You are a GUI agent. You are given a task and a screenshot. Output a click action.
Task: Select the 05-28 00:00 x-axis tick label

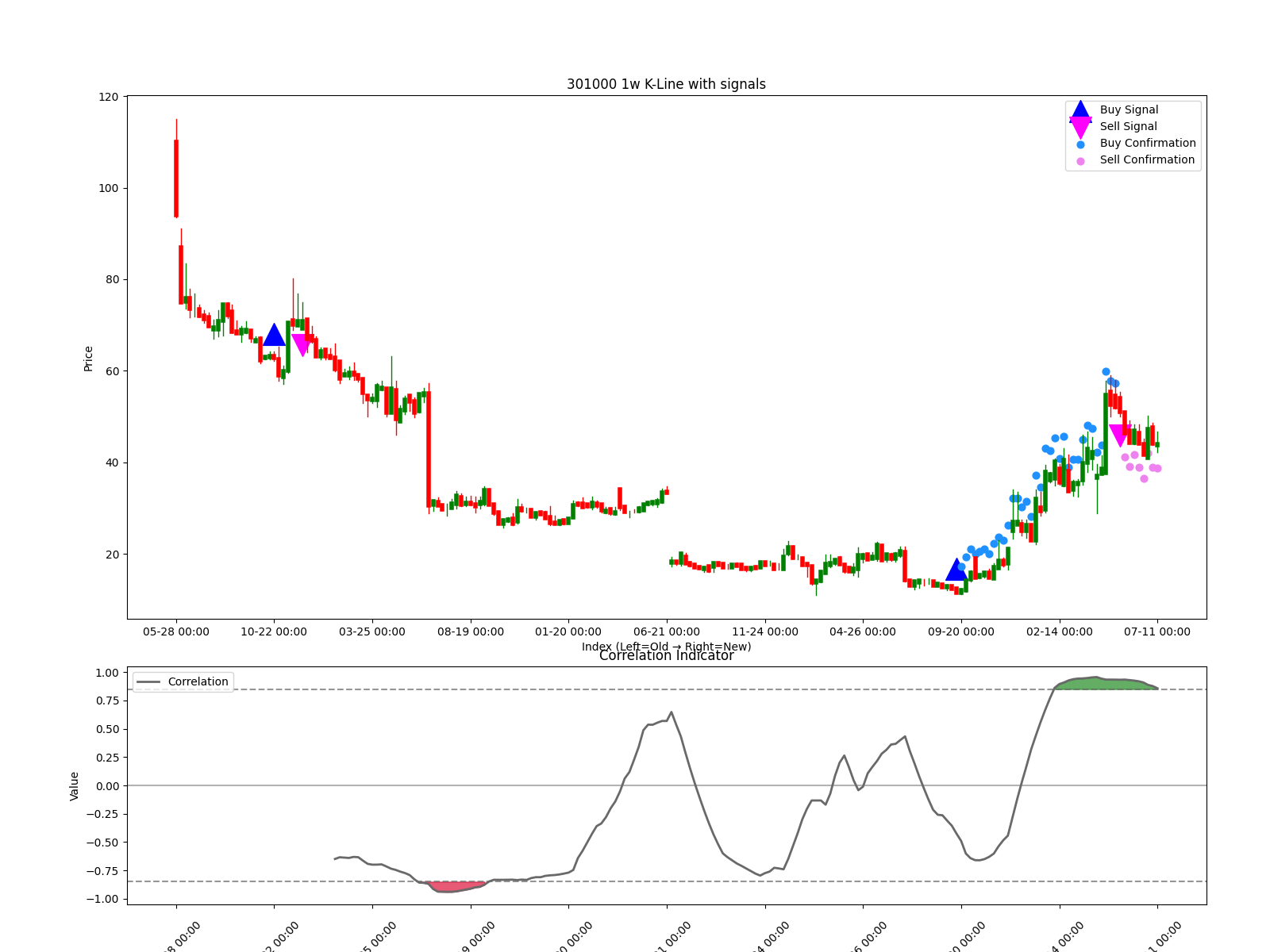[x=176, y=631]
